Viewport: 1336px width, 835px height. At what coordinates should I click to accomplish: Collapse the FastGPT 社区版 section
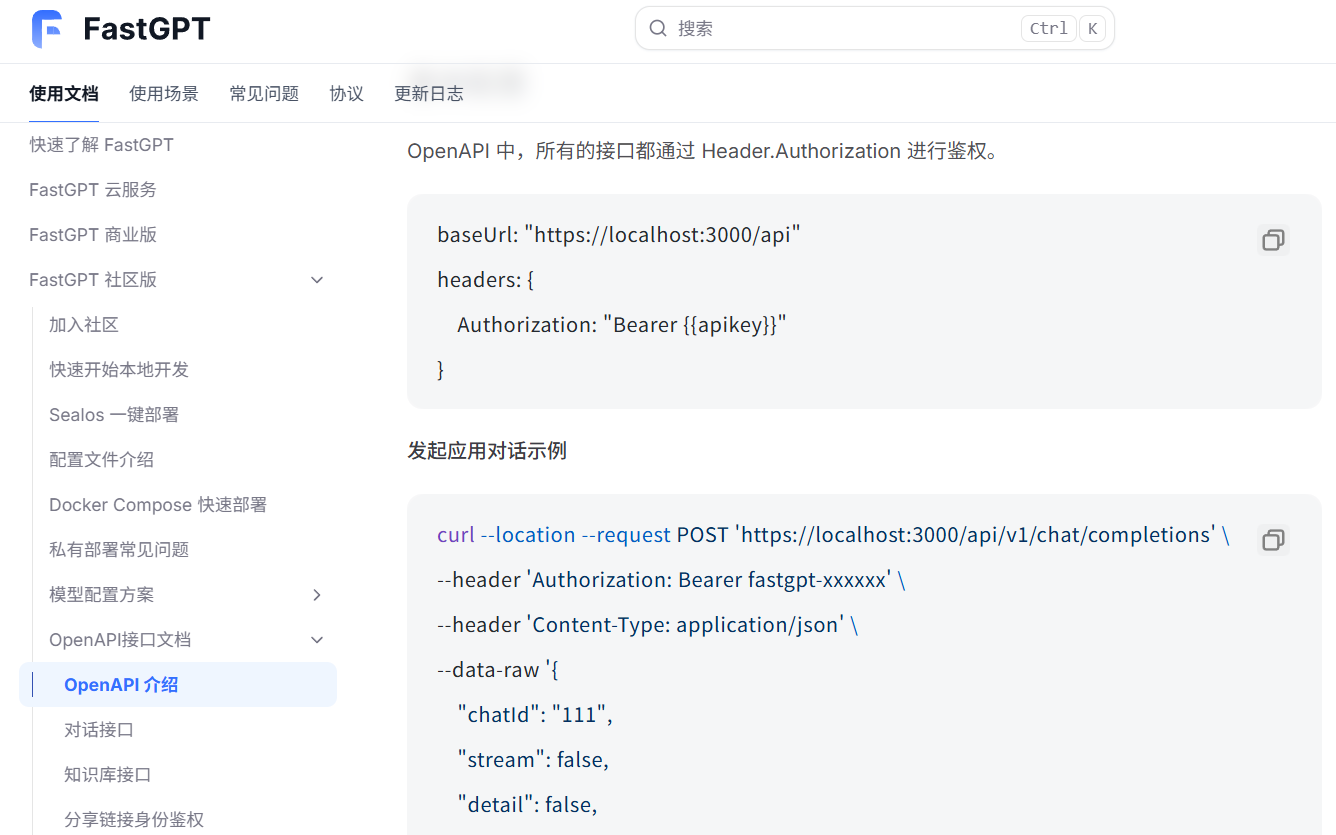[317, 280]
